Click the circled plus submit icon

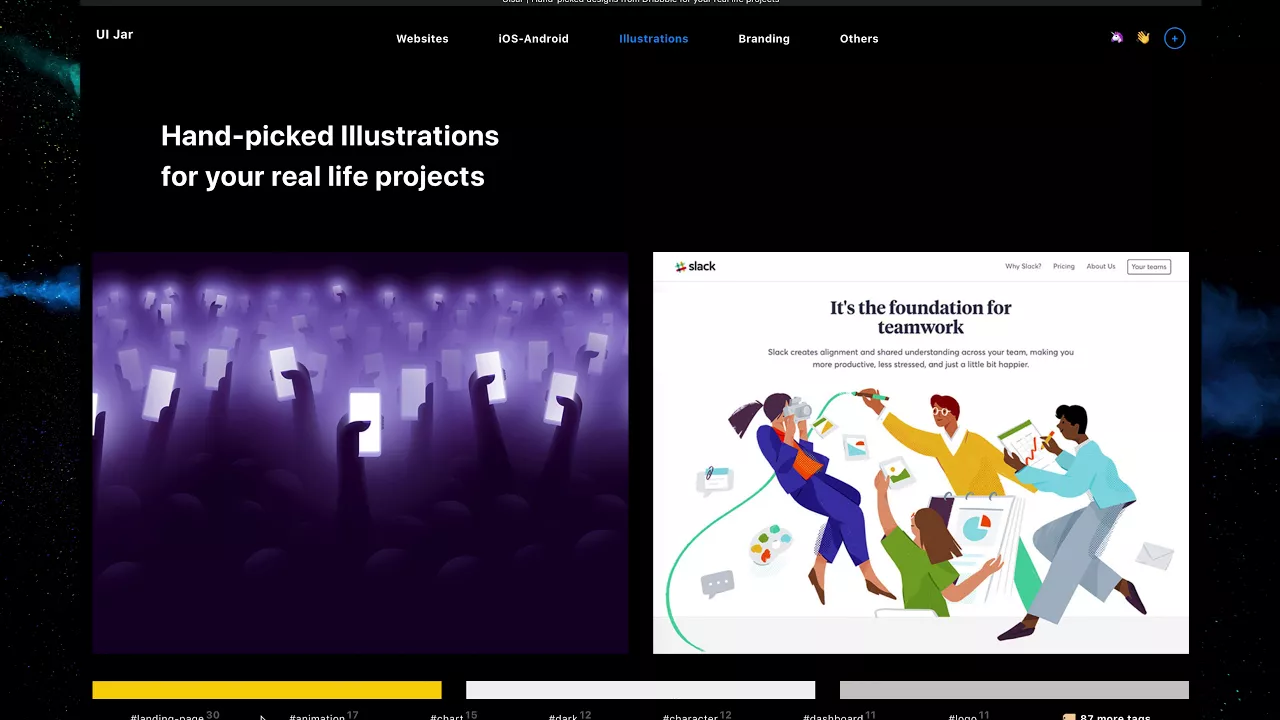pyautogui.click(x=1175, y=39)
